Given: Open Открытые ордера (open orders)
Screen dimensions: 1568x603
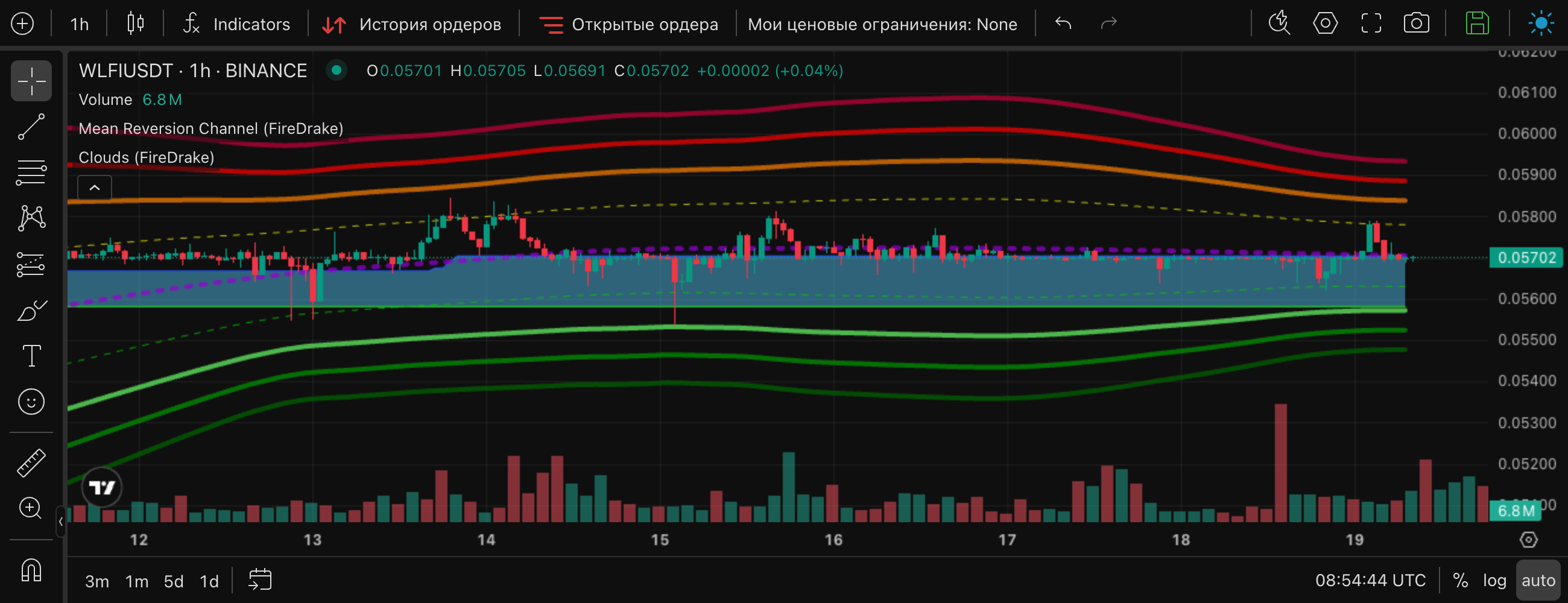Looking at the screenshot, I should [628, 24].
